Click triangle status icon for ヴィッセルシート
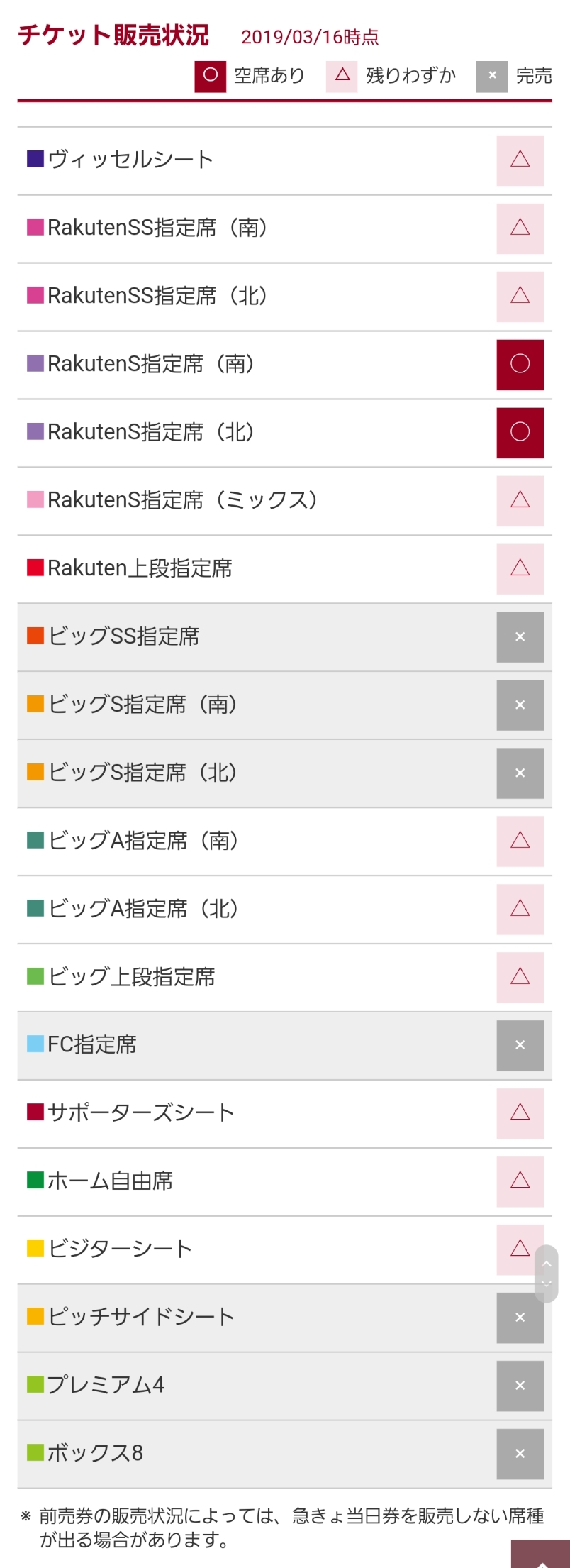The width and height of the screenshot is (570, 1568). tap(520, 160)
